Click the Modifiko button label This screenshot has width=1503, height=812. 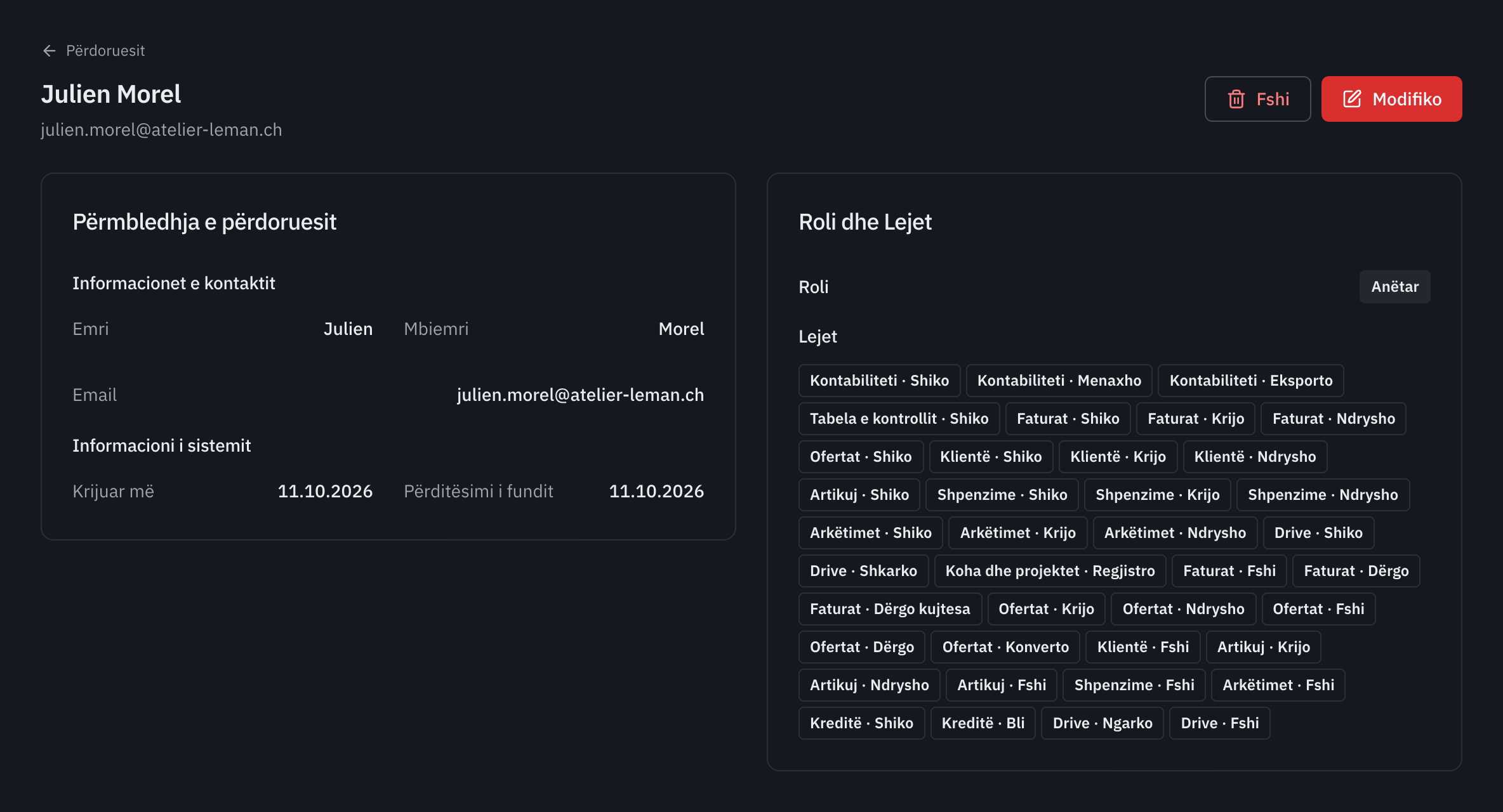[1407, 99]
